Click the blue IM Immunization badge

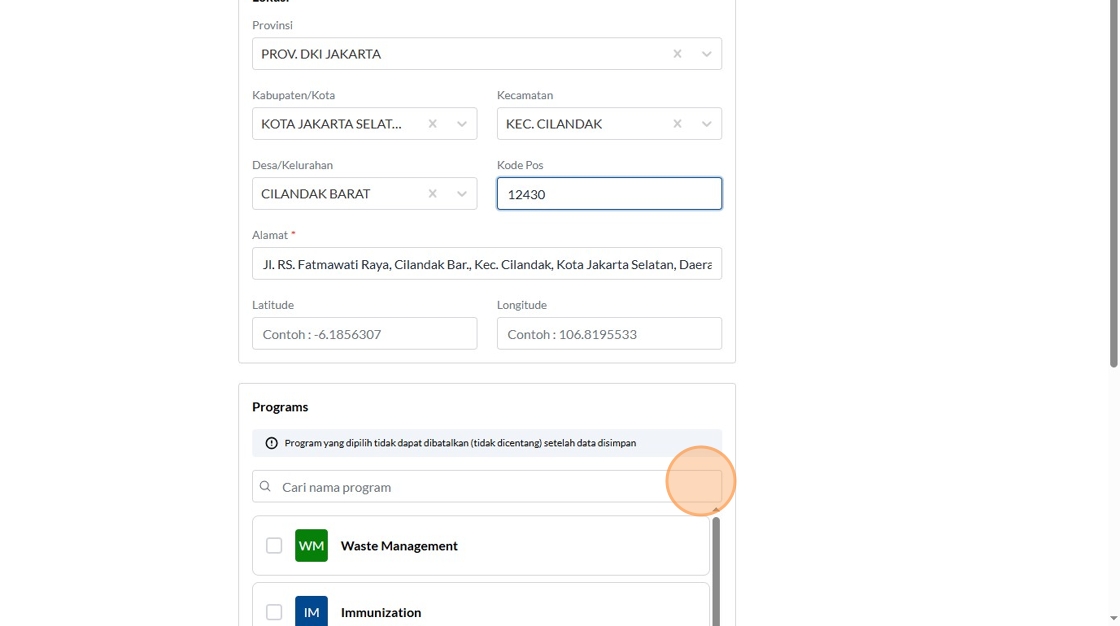311,612
